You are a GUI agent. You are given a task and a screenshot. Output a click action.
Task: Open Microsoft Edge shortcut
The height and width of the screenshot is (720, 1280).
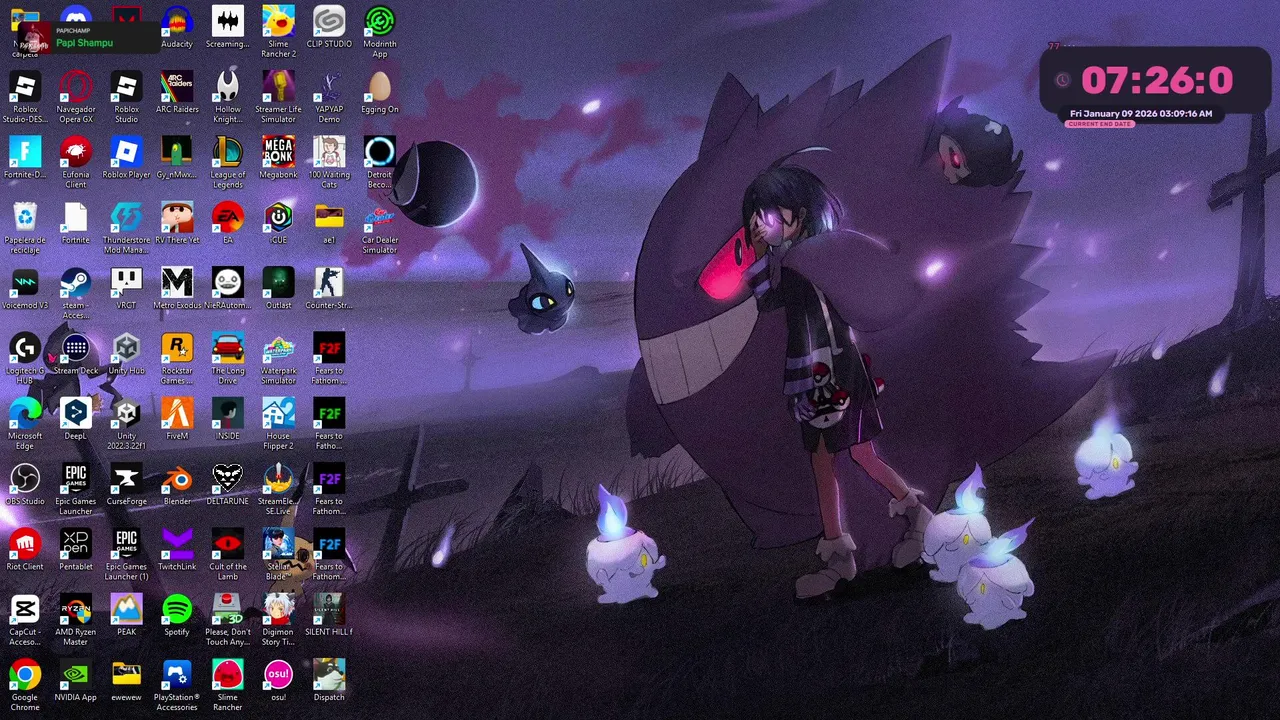(25, 413)
